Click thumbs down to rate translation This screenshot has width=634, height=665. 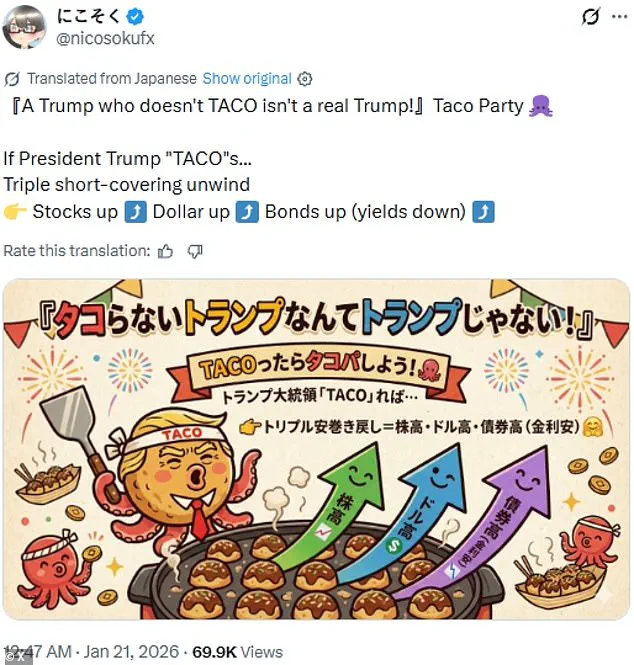point(195,251)
